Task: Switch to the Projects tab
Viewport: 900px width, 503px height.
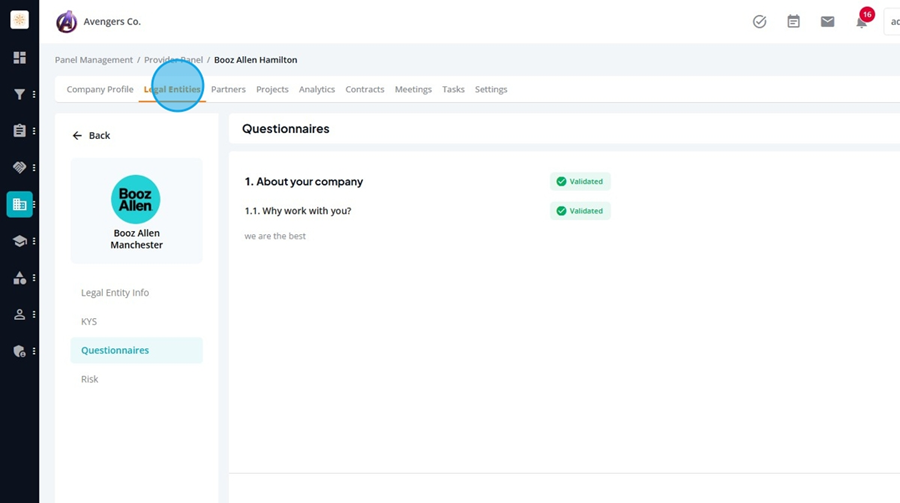Action: pyautogui.click(x=272, y=89)
